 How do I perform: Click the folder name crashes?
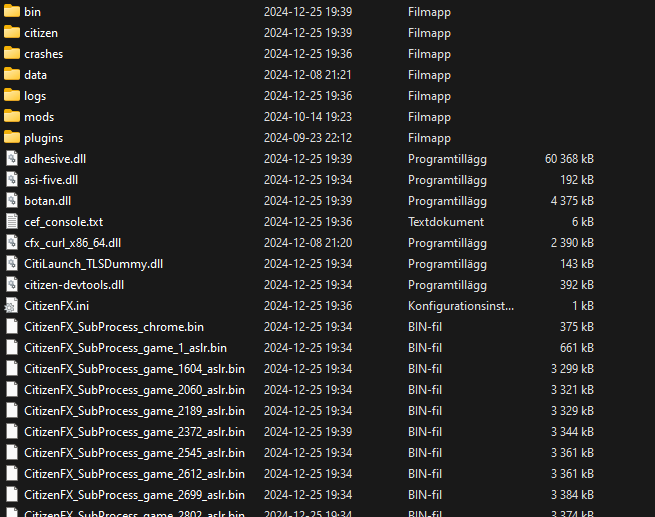(43, 53)
